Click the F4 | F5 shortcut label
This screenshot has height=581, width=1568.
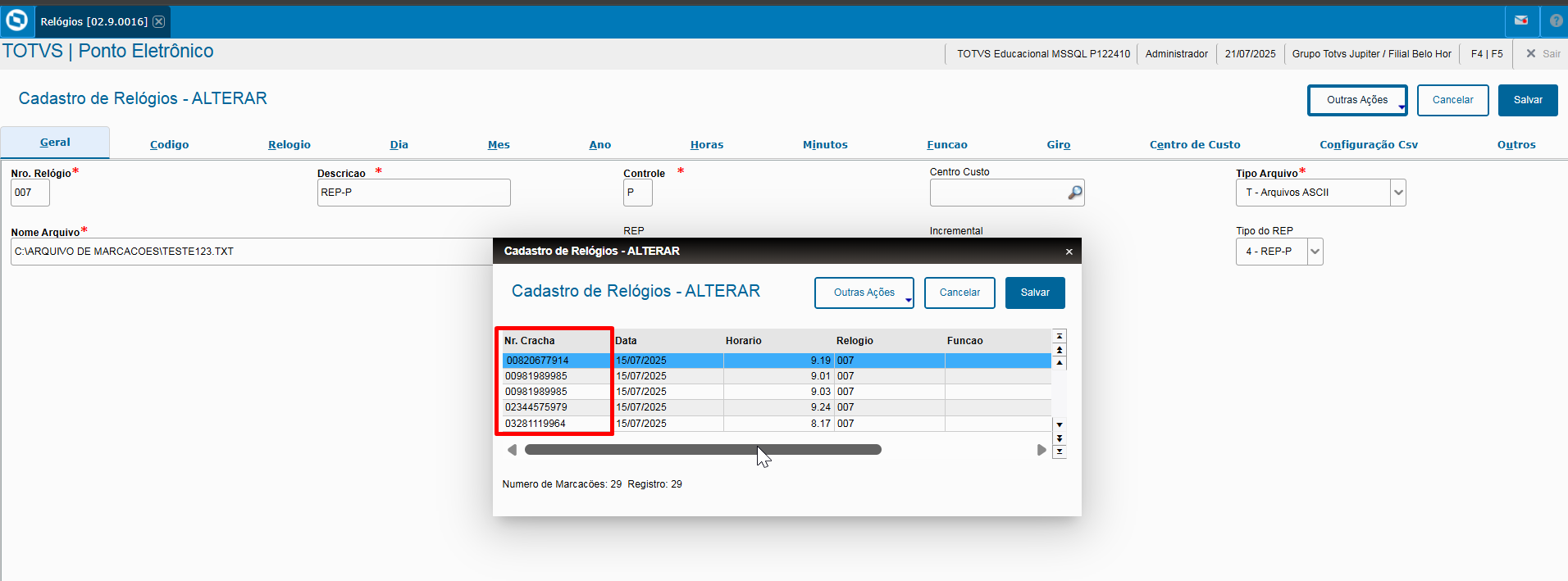[x=1487, y=54]
